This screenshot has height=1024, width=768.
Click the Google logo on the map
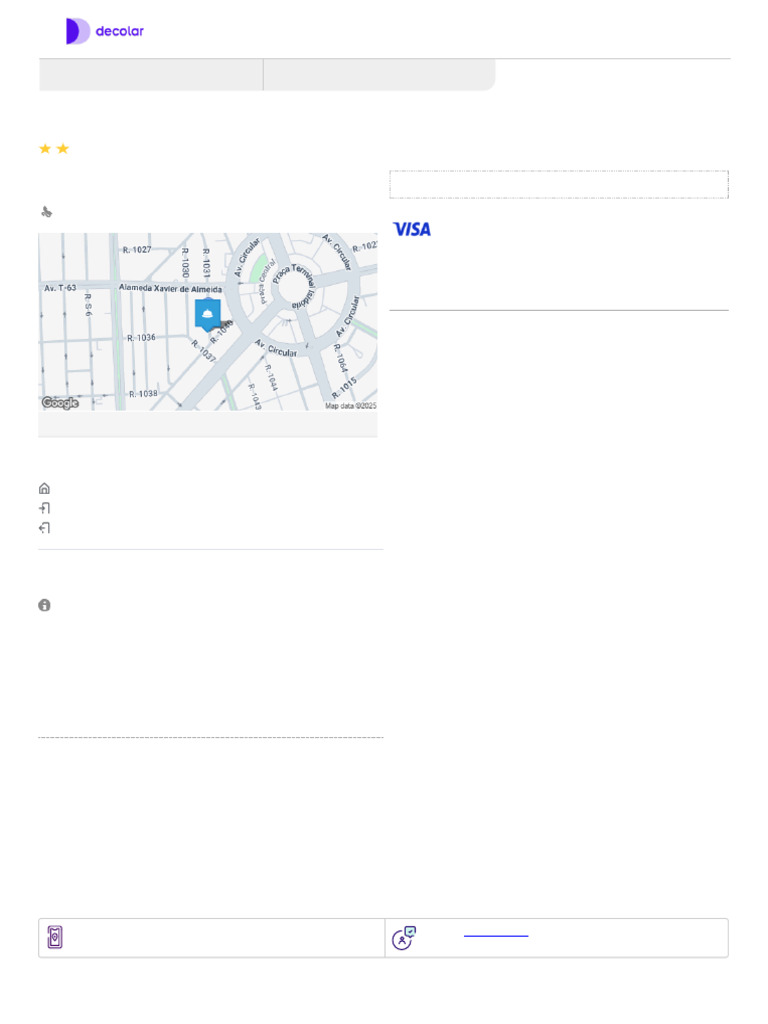[60, 403]
